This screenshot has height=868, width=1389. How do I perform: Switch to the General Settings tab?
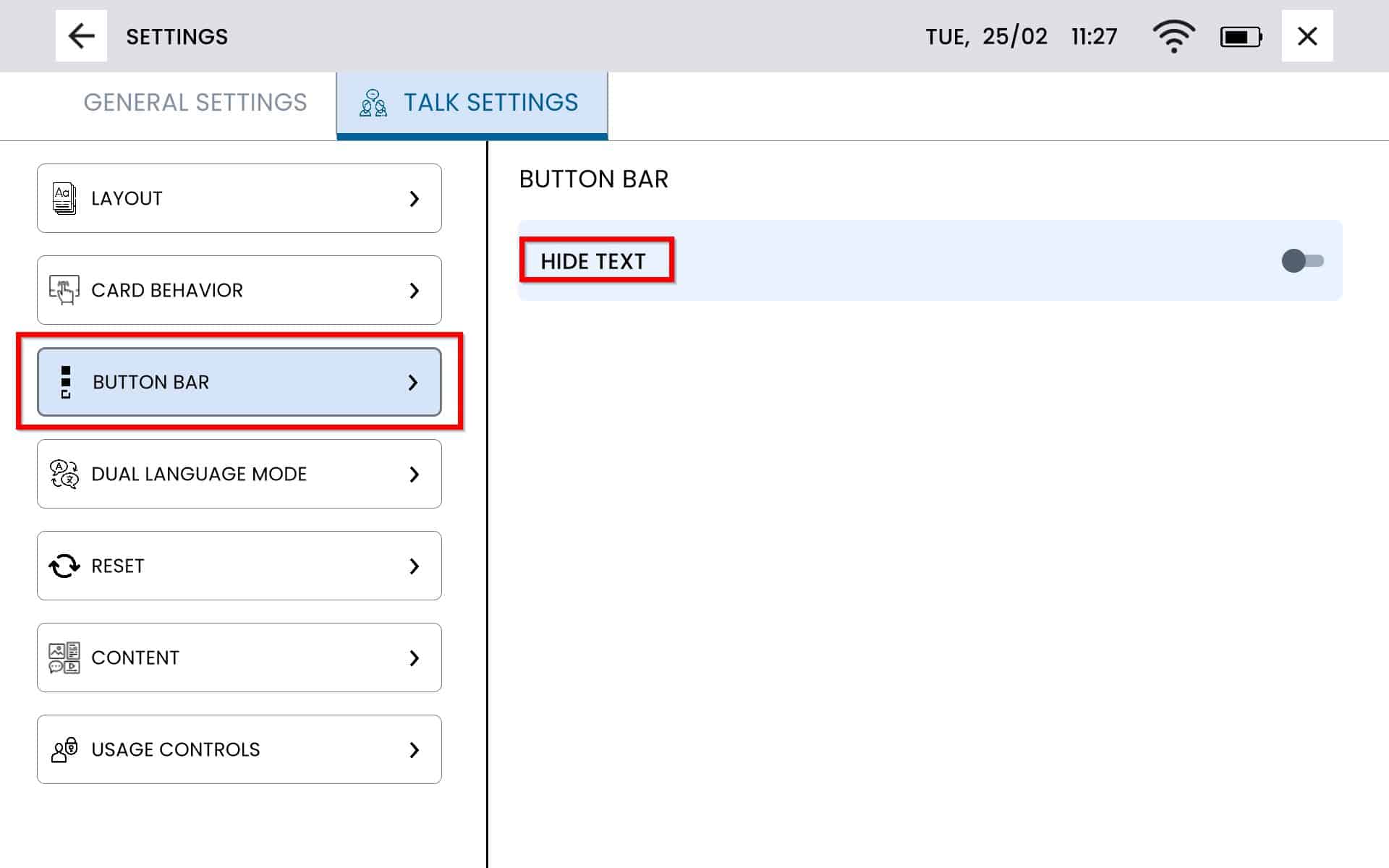point(195,103)
